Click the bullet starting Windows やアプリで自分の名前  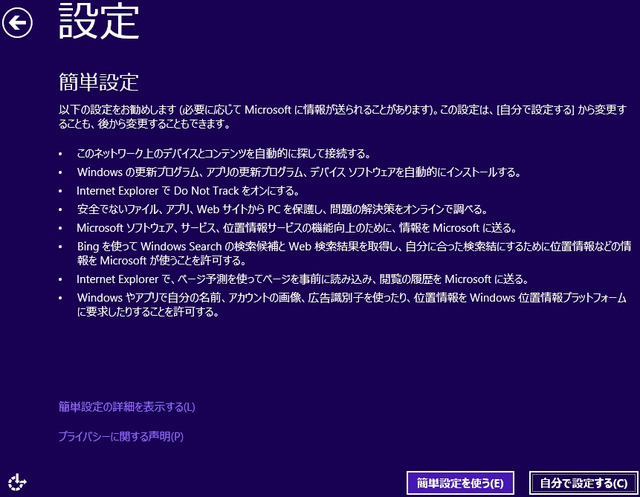351,305
